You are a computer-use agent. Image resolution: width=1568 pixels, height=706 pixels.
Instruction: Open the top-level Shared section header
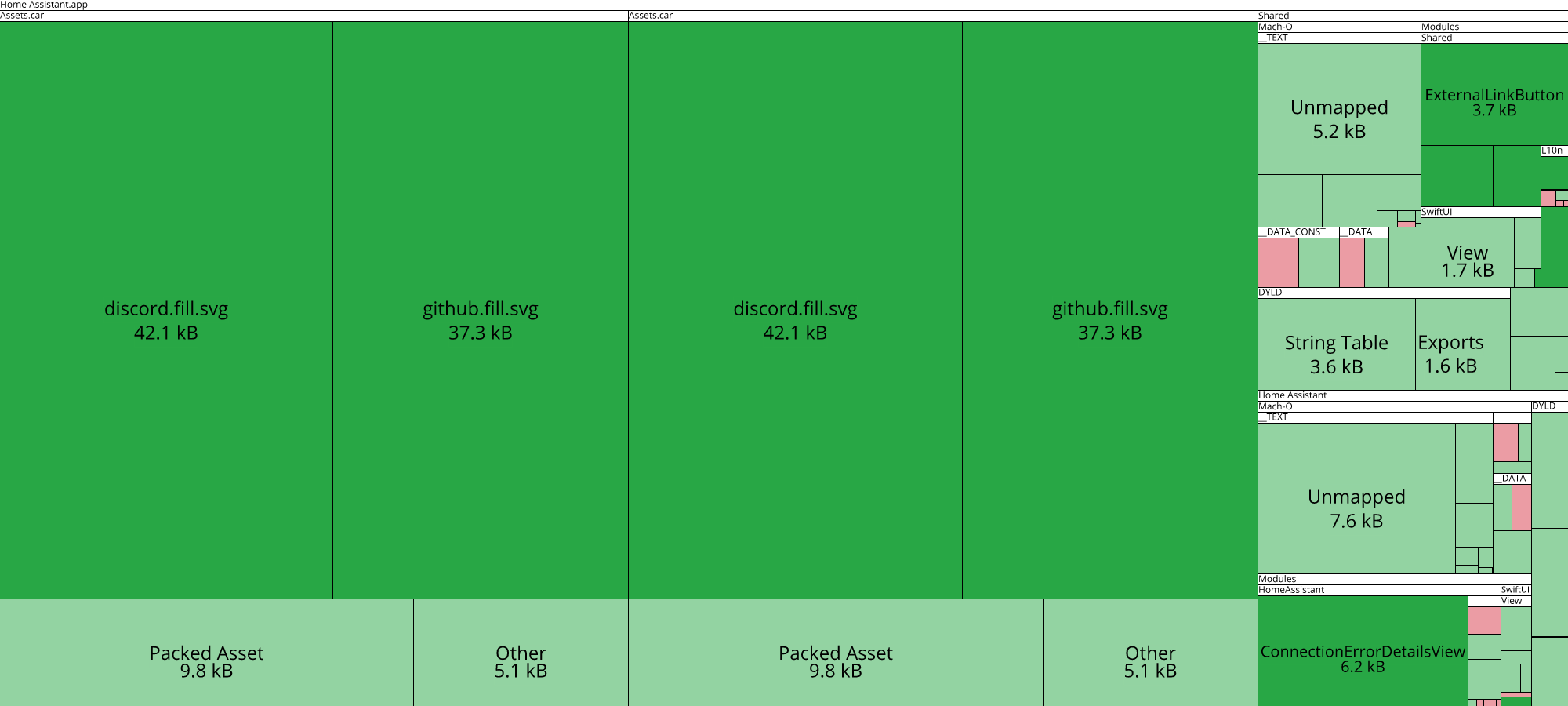1413,16
